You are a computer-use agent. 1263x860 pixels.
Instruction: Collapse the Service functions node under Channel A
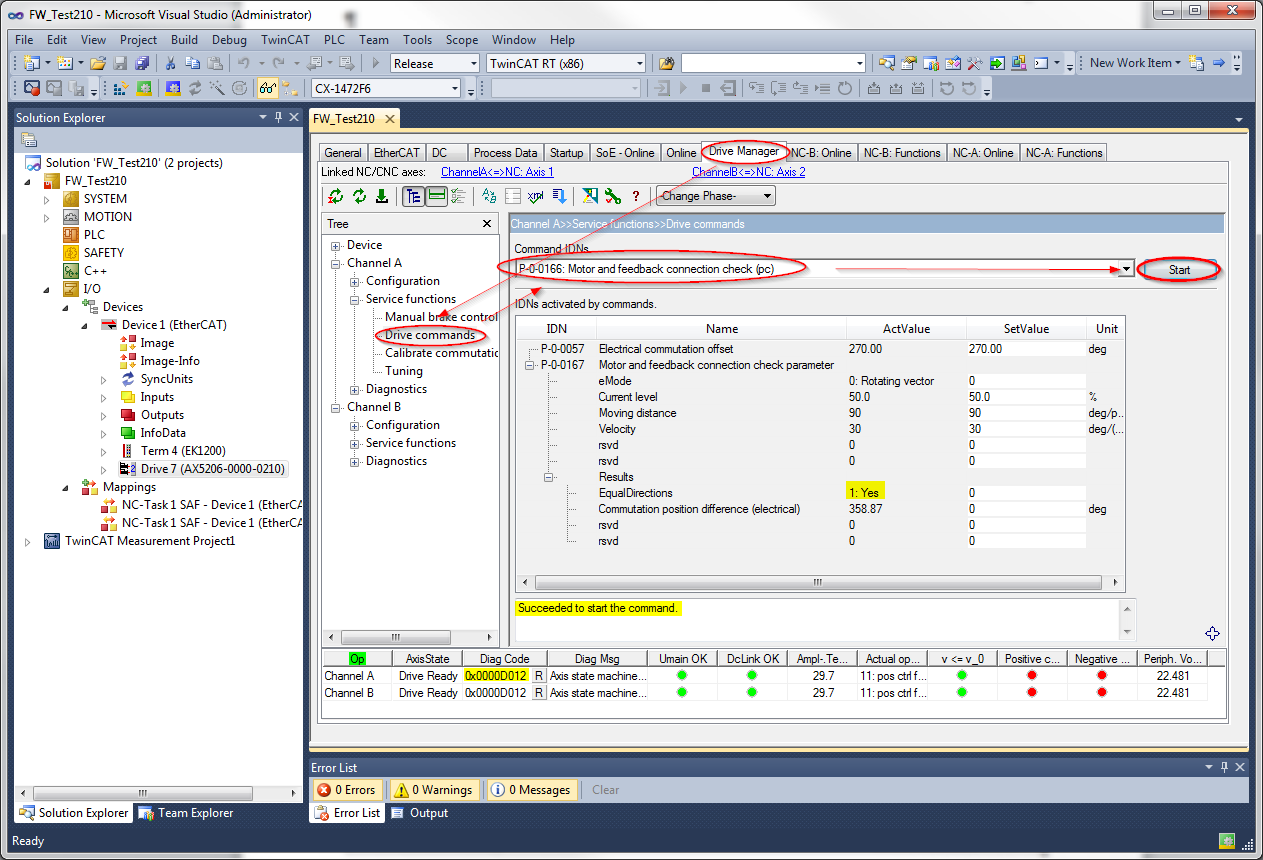tap(356, 299)
